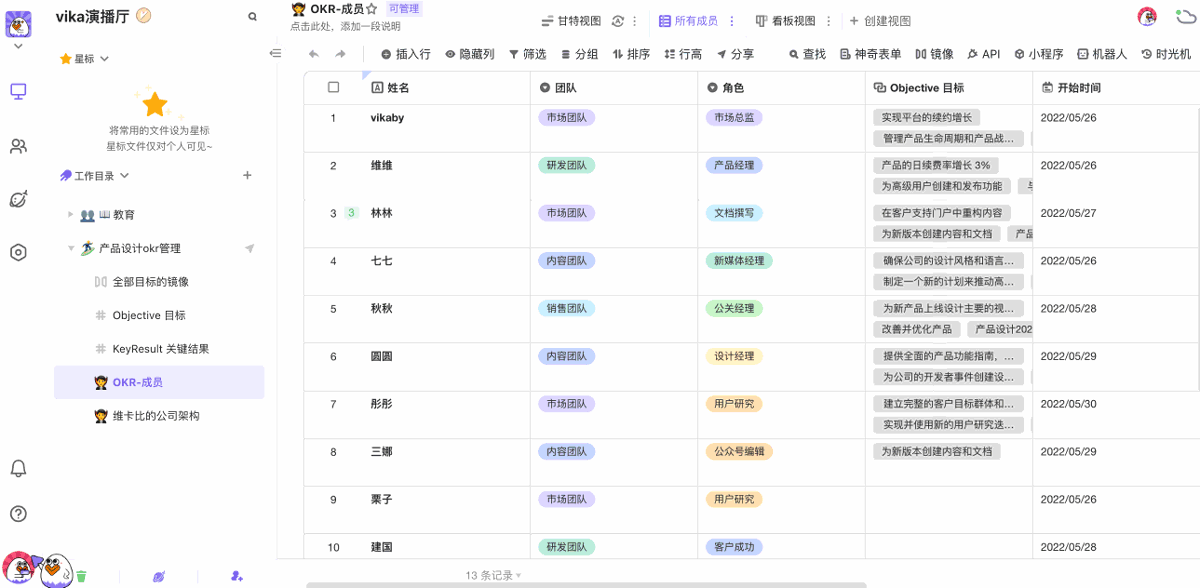Click 插入行 to insert a row
This screenshot has height=588, width=1200.
tap(405, 54)
